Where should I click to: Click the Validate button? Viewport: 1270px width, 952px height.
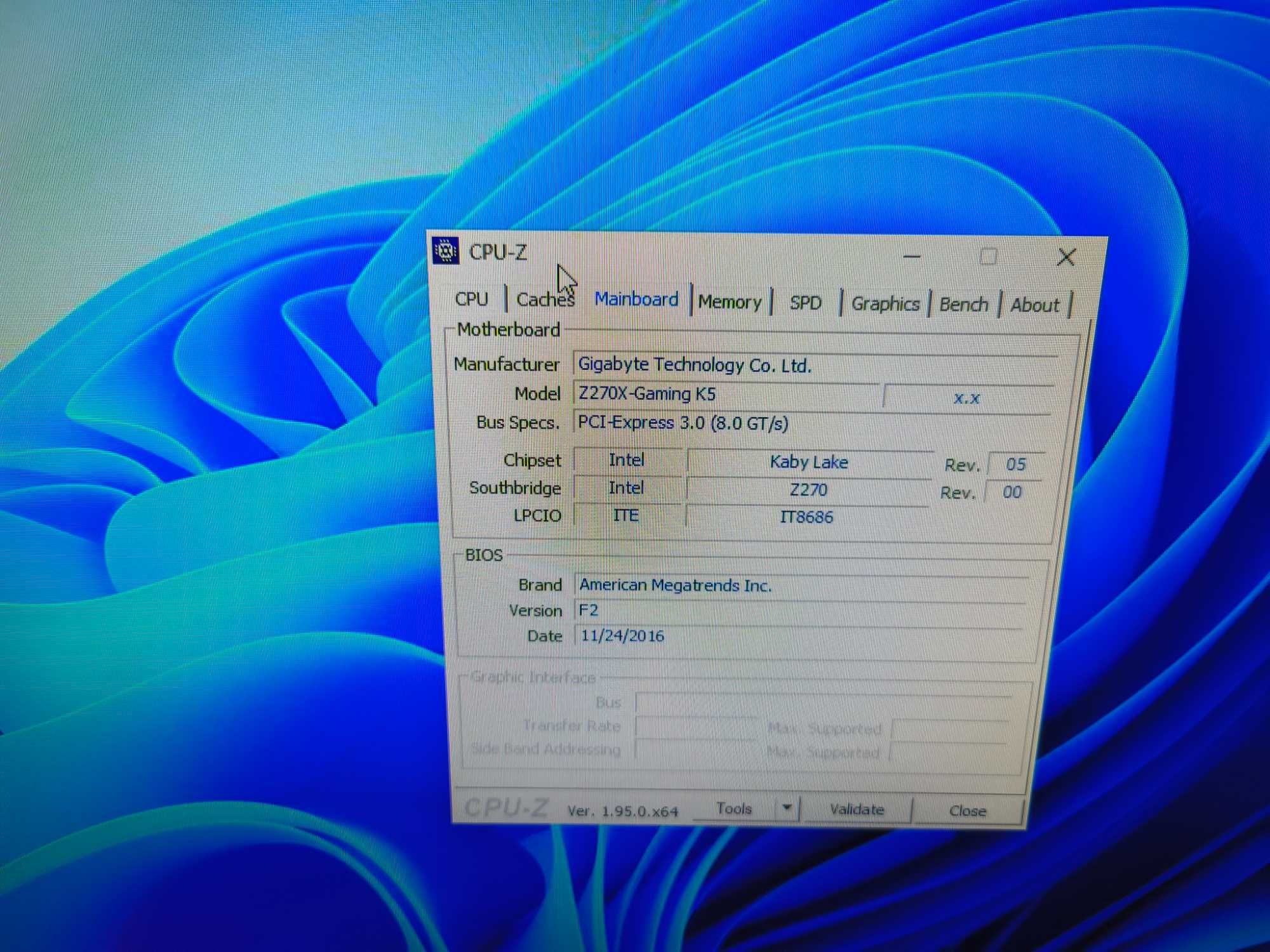[857, 810]
